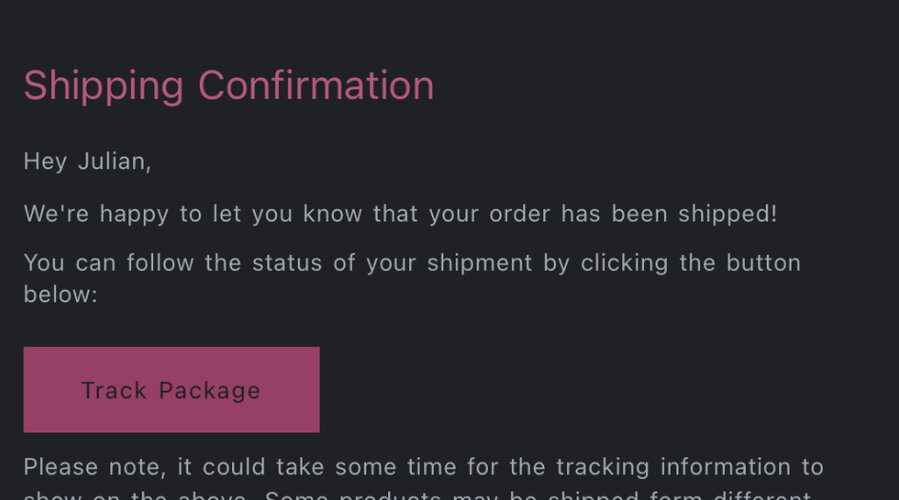
Task: Click the word 'happy' in the first sentence
Action: point(134,214)
